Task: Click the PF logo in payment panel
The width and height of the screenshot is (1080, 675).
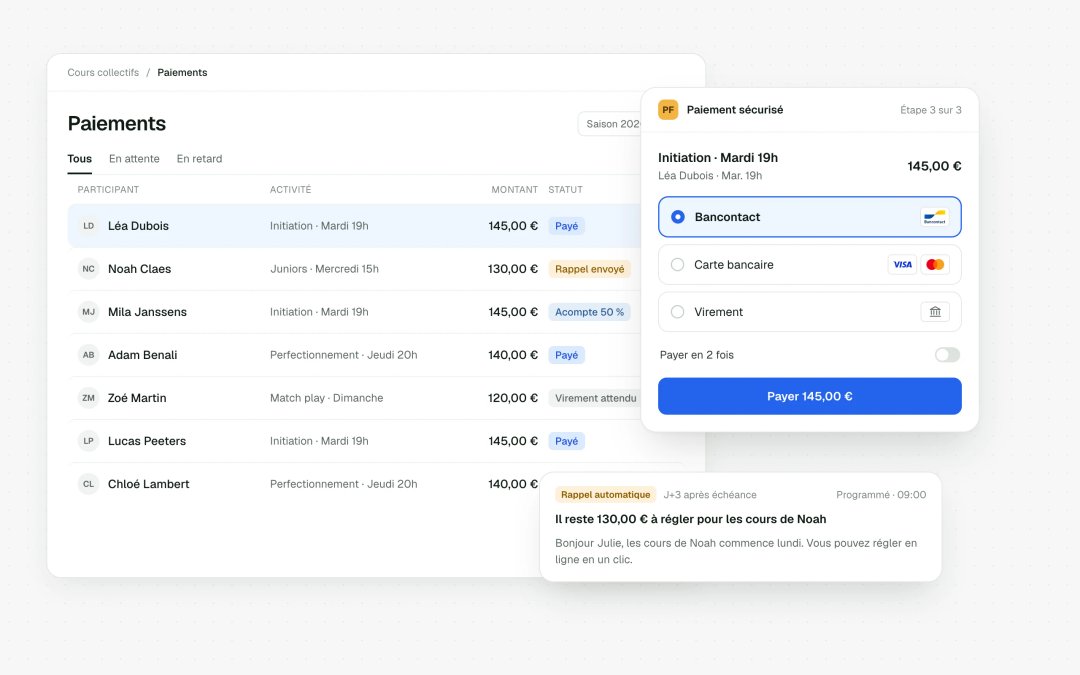Action: pyautogui.click(x=668, y=110)
